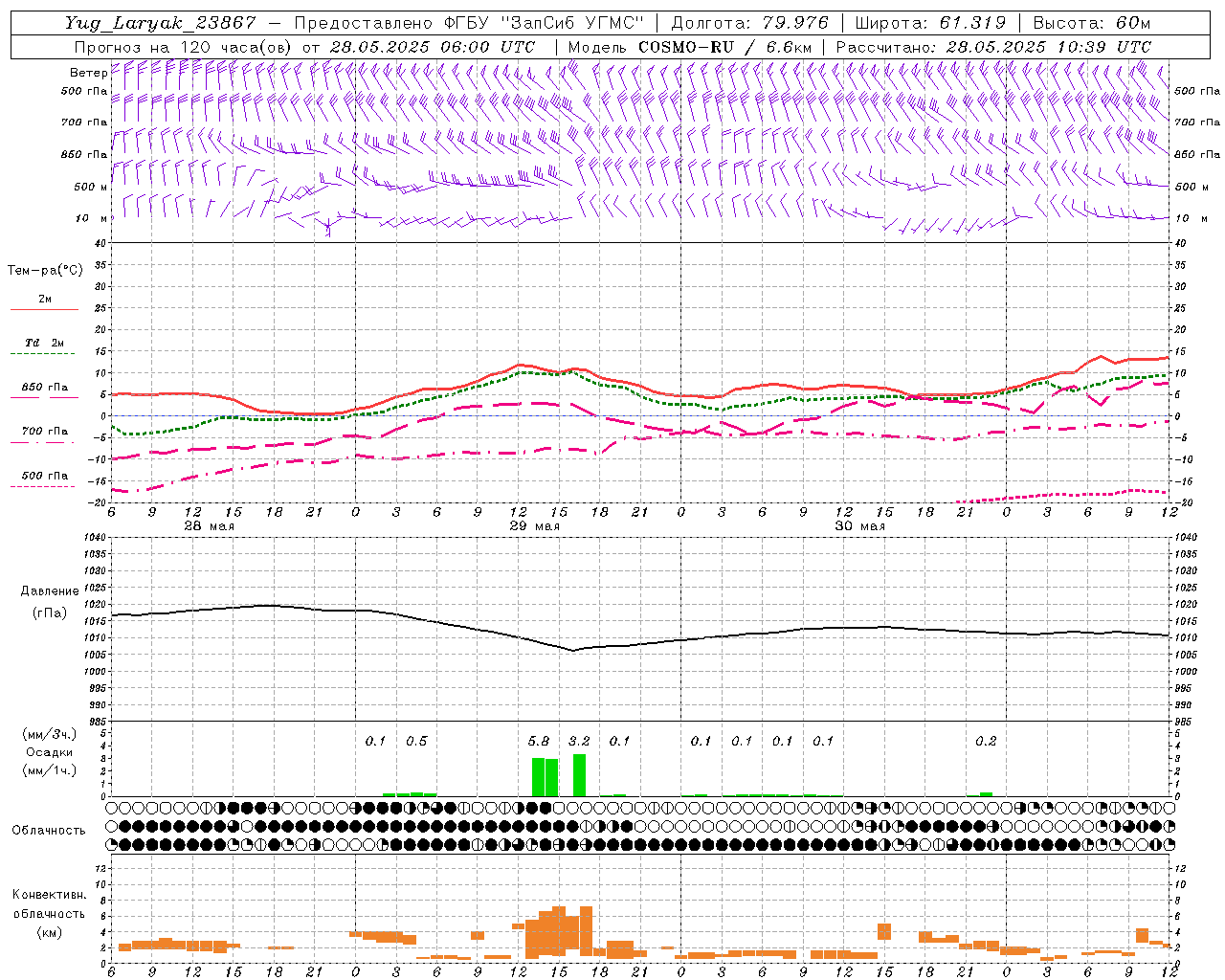Click the Давление pressure panel label
Viewport: 1225px width, 980px height.
[50, 591]
